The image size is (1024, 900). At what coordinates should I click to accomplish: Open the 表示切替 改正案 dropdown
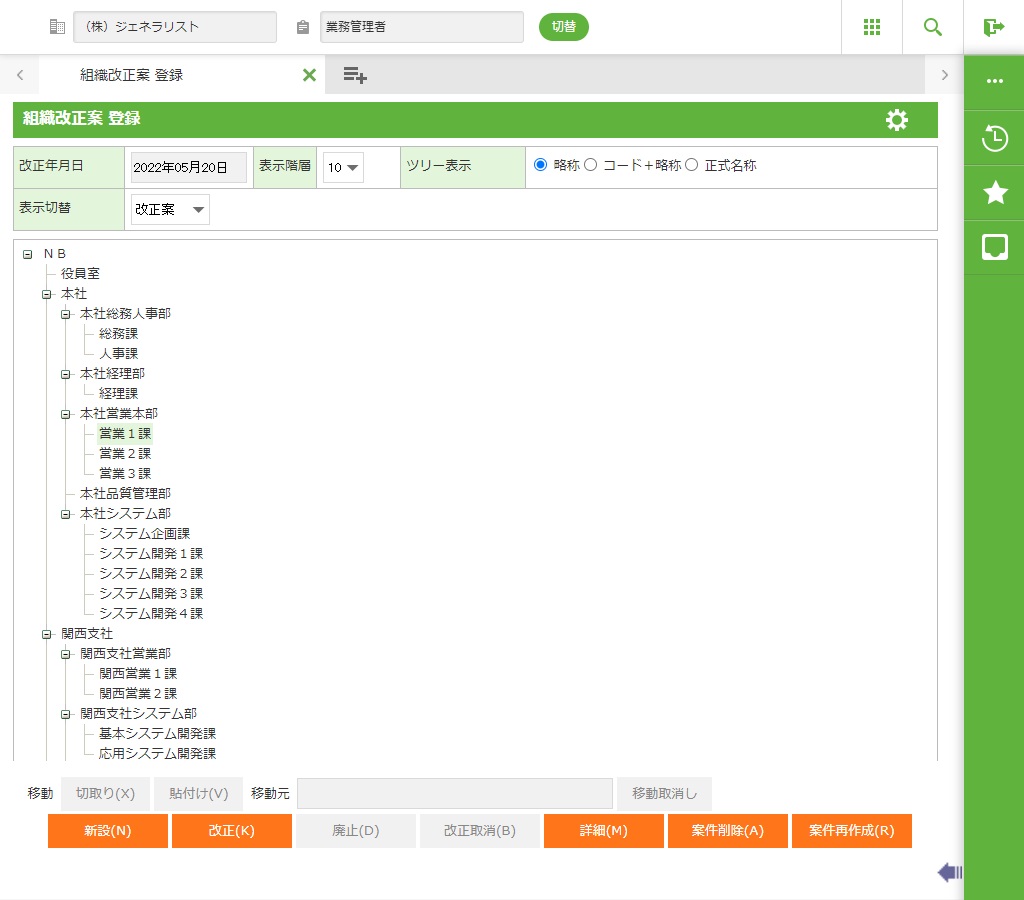pos(170,209)
